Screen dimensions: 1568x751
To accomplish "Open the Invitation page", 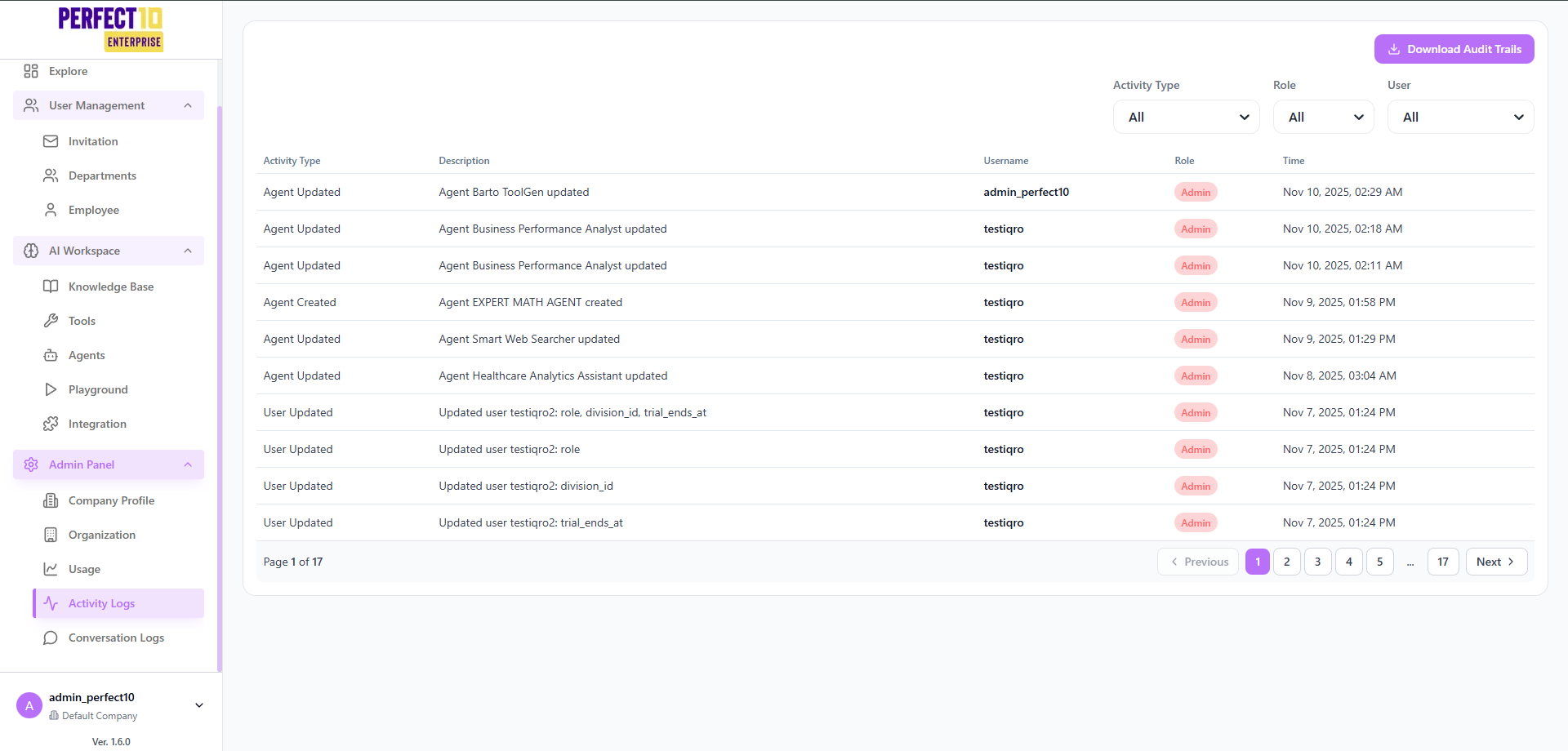I will 118,141.
